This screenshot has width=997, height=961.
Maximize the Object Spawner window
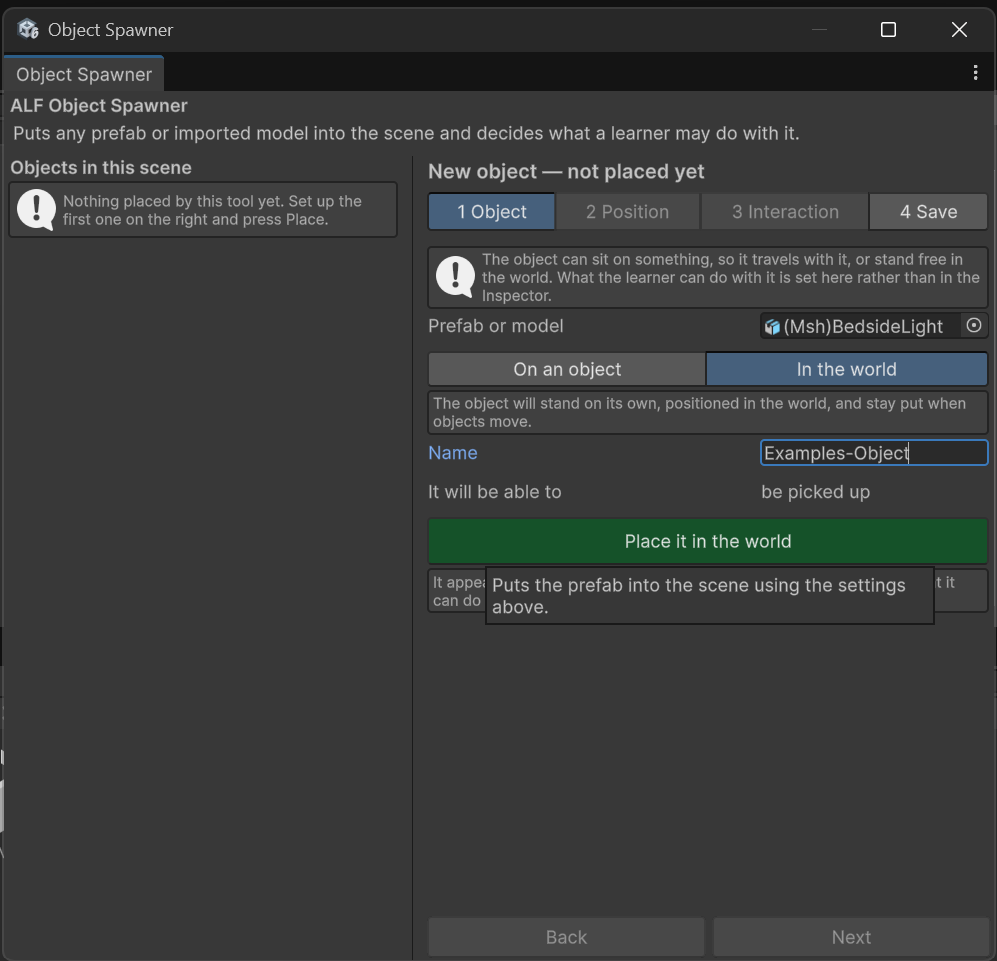[888, 30]
